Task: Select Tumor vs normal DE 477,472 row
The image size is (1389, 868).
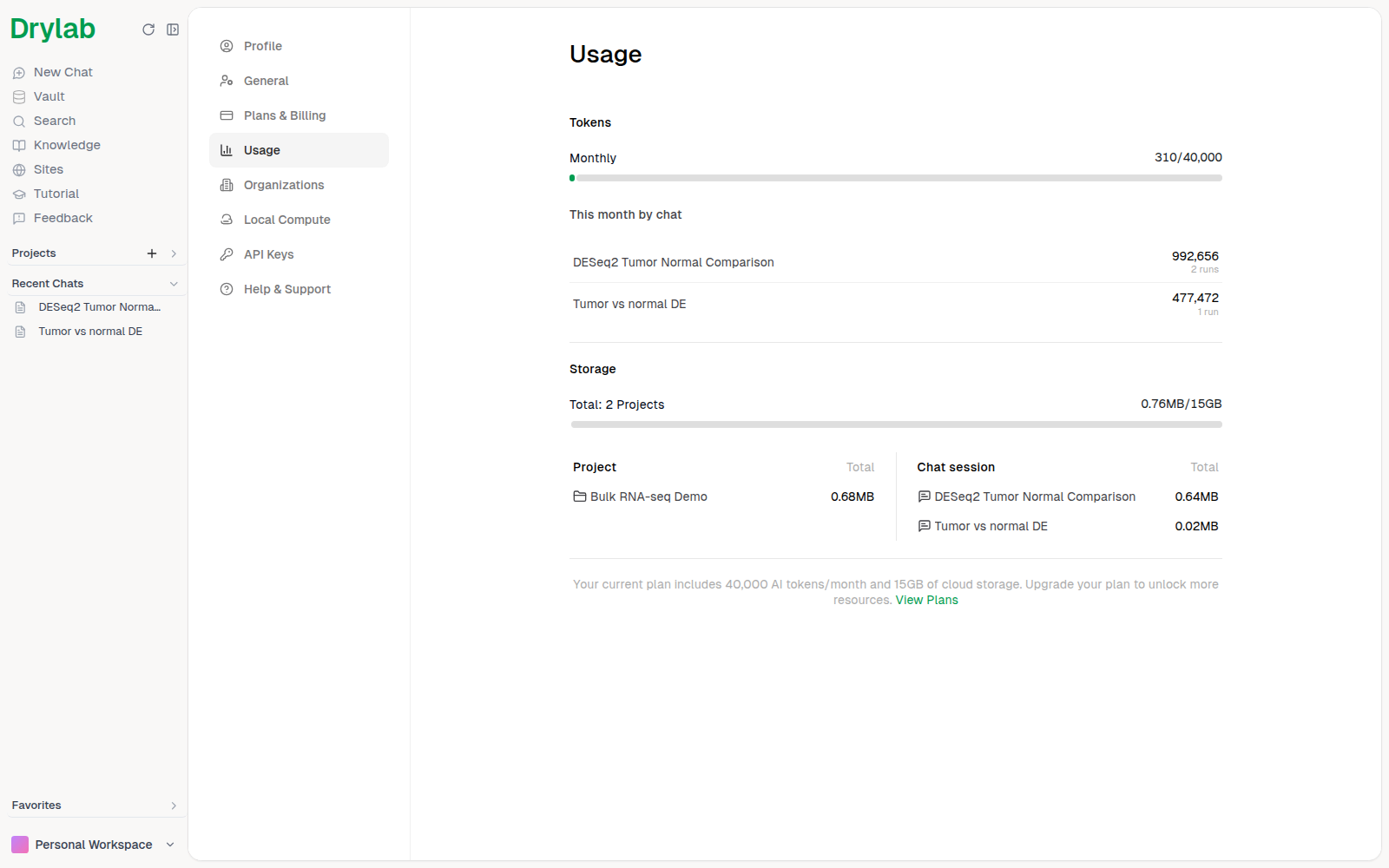Action: (x=896, y=304)
